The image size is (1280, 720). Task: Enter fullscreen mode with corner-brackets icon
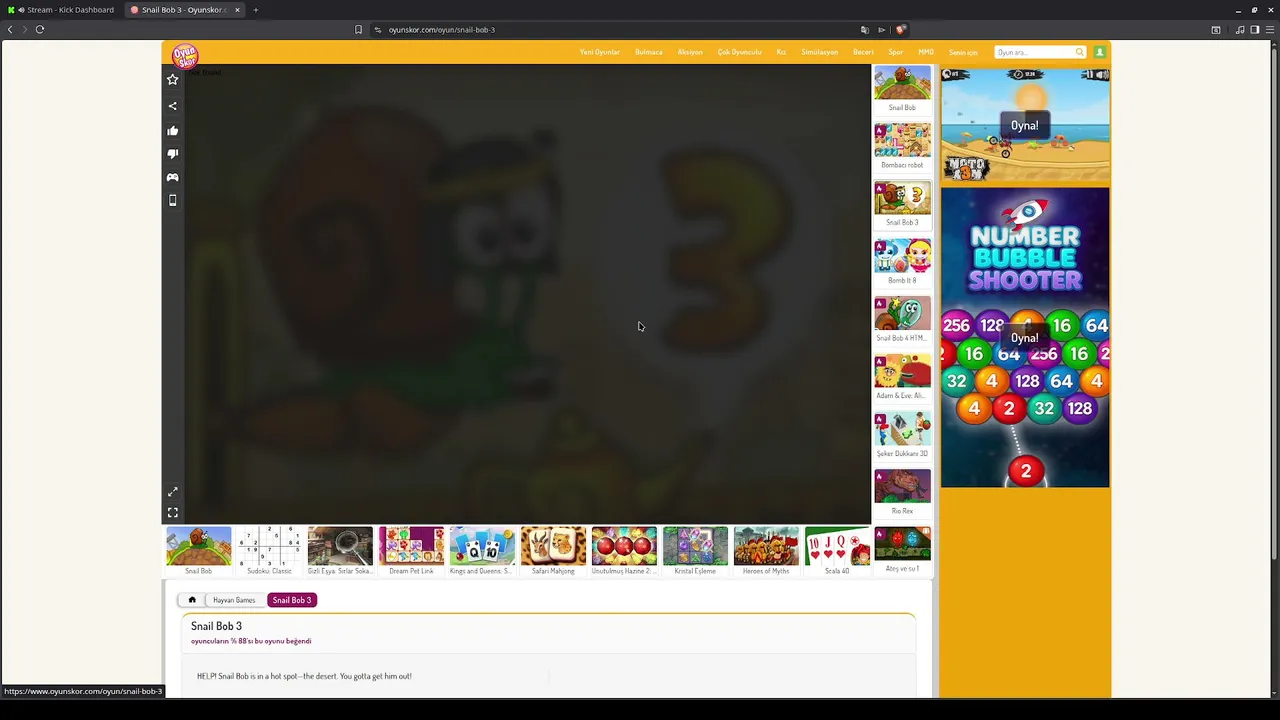(172, 513)
